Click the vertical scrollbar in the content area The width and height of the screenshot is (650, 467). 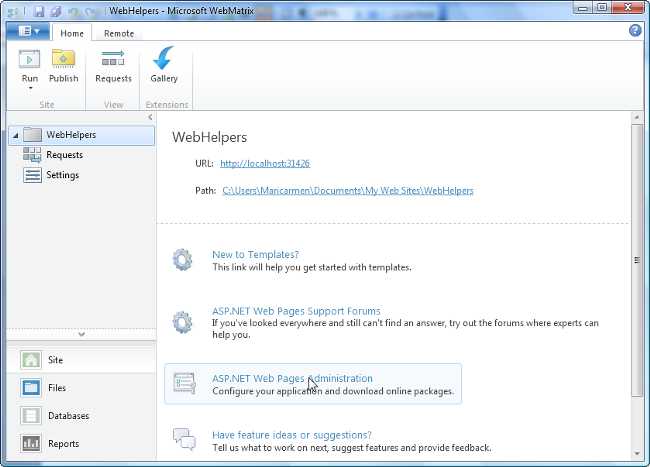click(x=637, y=259)
